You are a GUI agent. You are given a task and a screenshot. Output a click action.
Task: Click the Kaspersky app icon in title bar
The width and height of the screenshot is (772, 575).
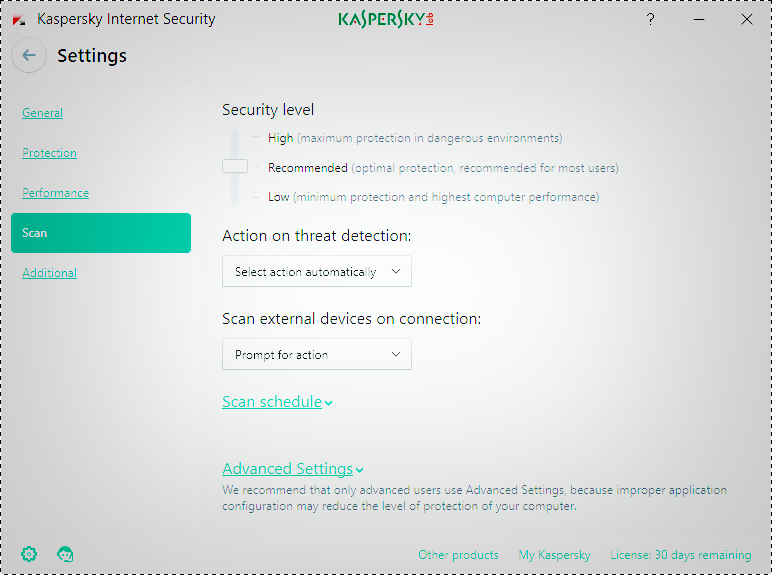coord(19,19)
